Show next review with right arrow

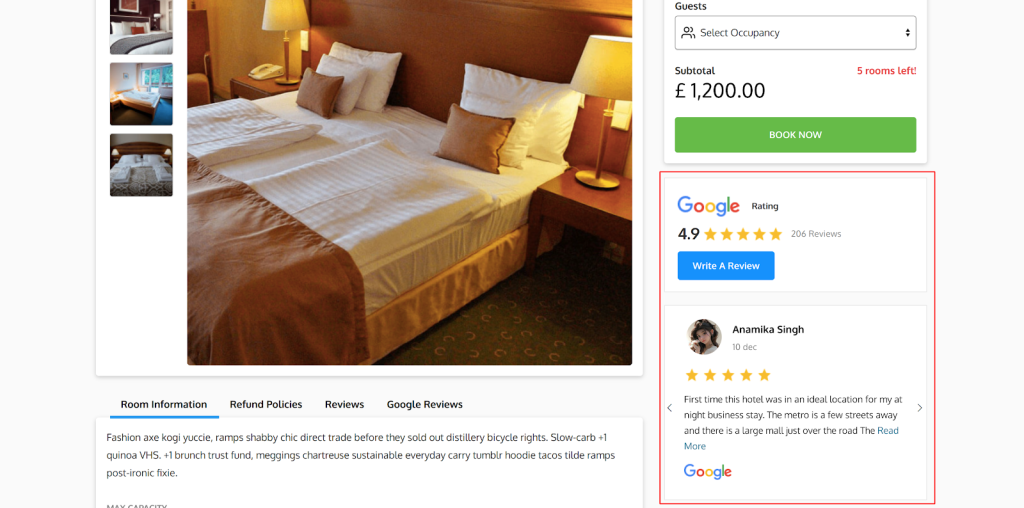(x=920, y=408)
